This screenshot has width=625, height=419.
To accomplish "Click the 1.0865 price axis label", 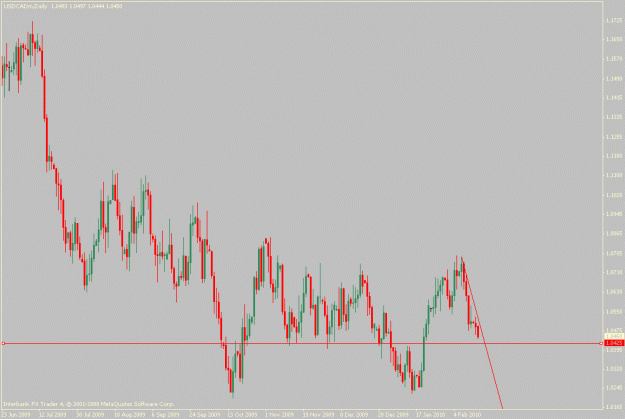I will 614,234.
